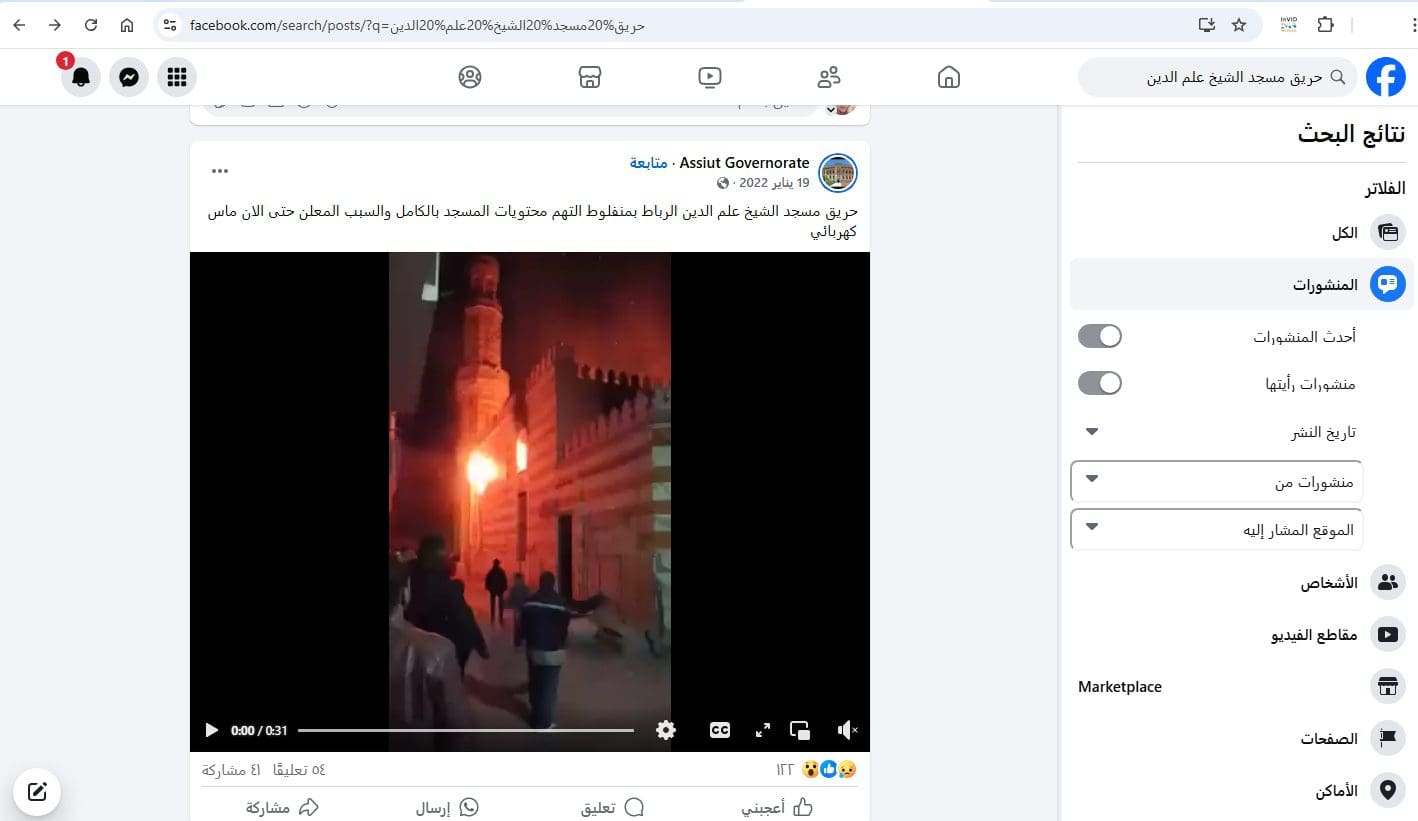Select the مقاطع الفيديو filter
Viewport: 1418px width, 821px height.
click(1242, 634)
